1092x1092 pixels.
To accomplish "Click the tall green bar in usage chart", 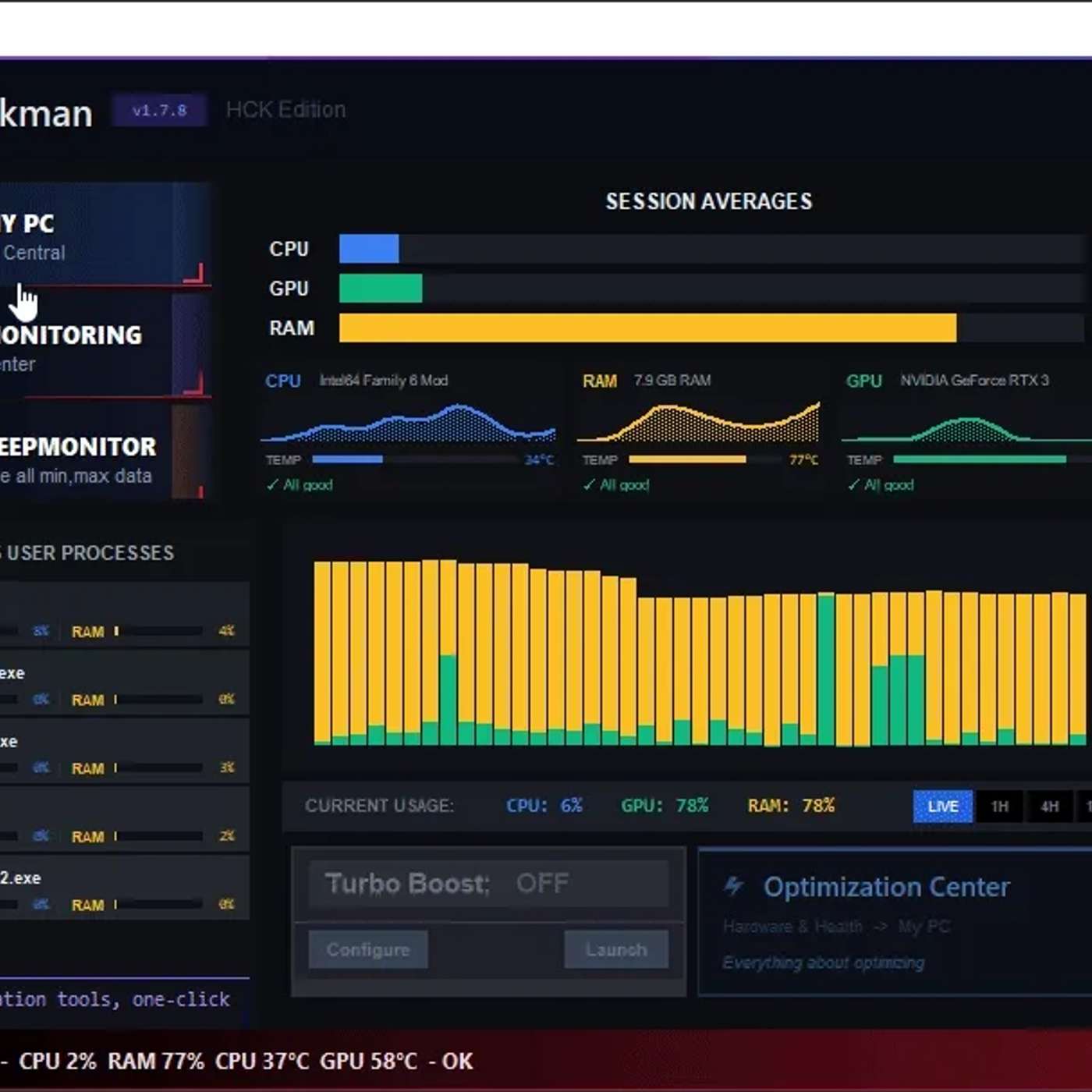I will [826, 669].
